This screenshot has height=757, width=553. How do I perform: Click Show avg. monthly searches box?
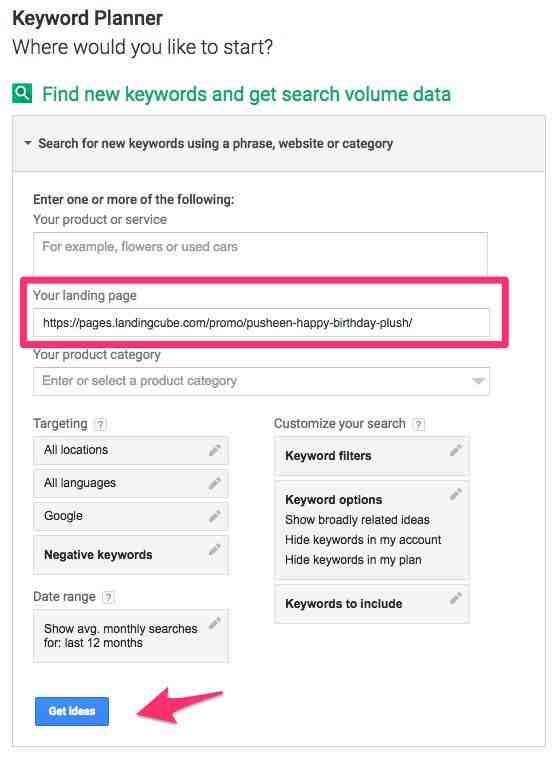[131, 636]
